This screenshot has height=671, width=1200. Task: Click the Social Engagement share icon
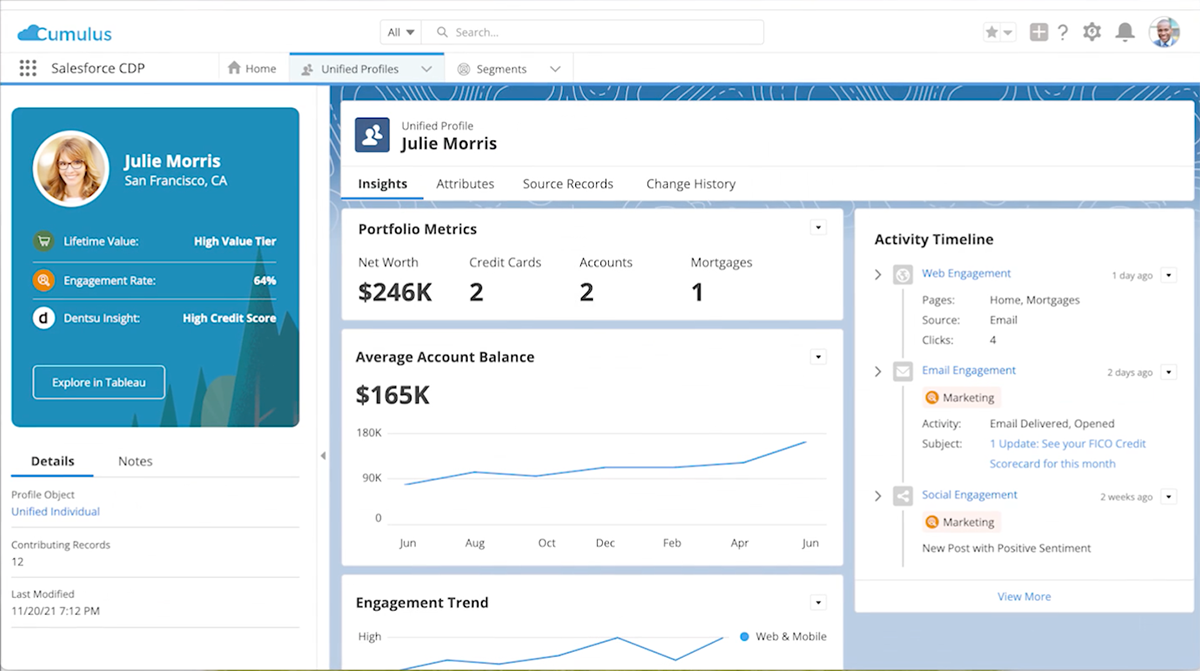coord(903,495)
